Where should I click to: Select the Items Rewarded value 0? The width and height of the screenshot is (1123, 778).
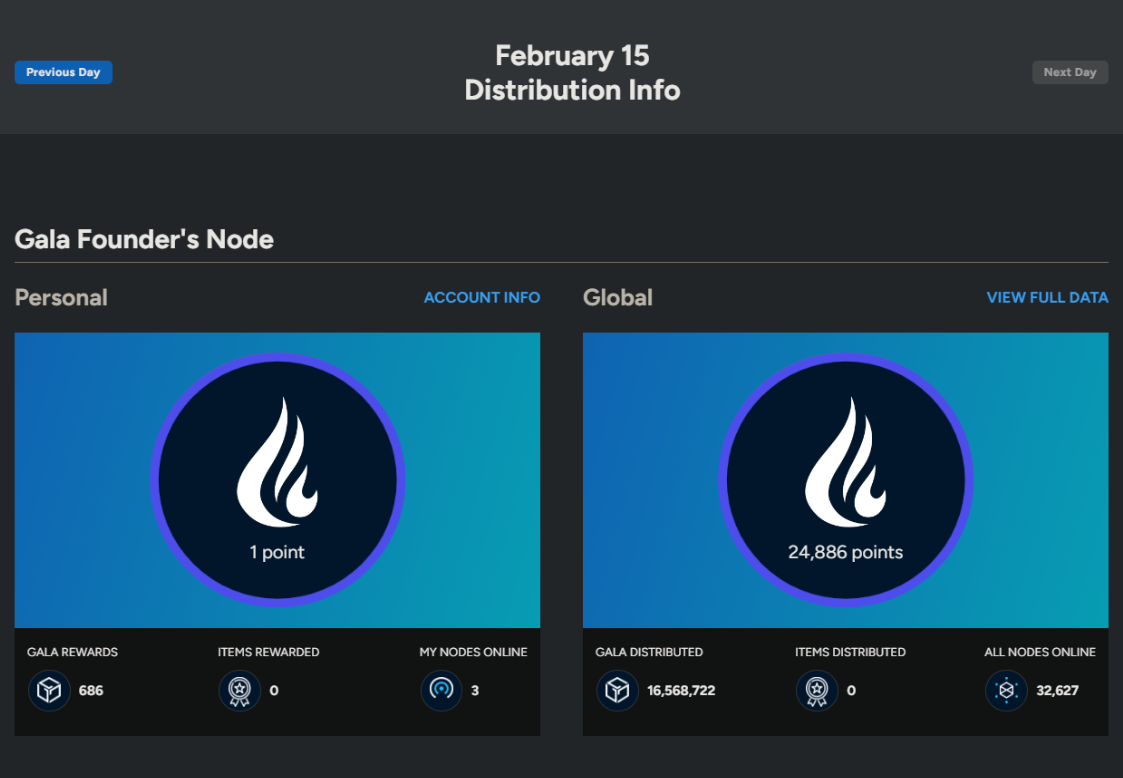[274, 691]
